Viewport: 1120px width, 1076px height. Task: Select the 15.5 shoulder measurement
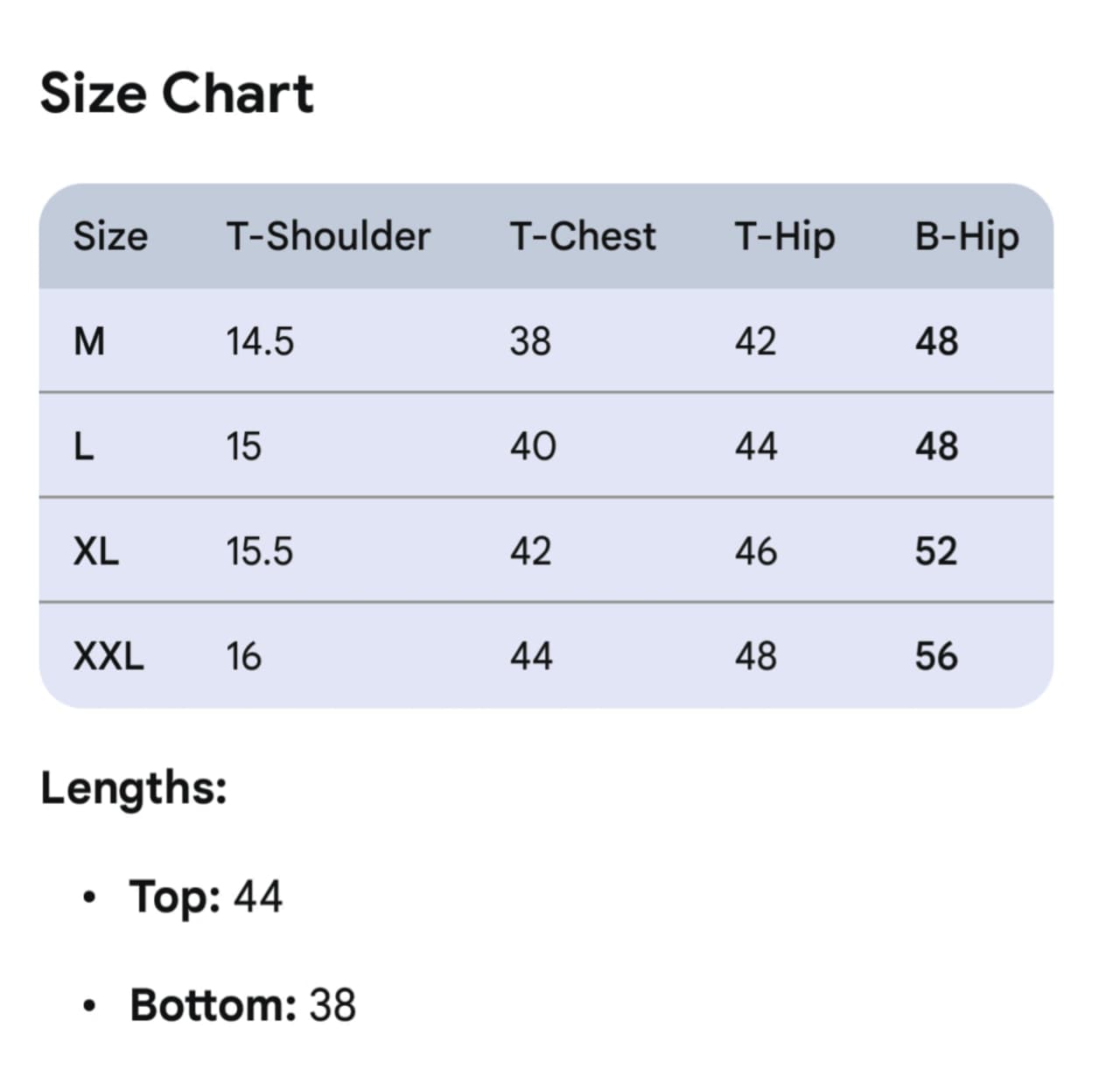pos(260,551)
